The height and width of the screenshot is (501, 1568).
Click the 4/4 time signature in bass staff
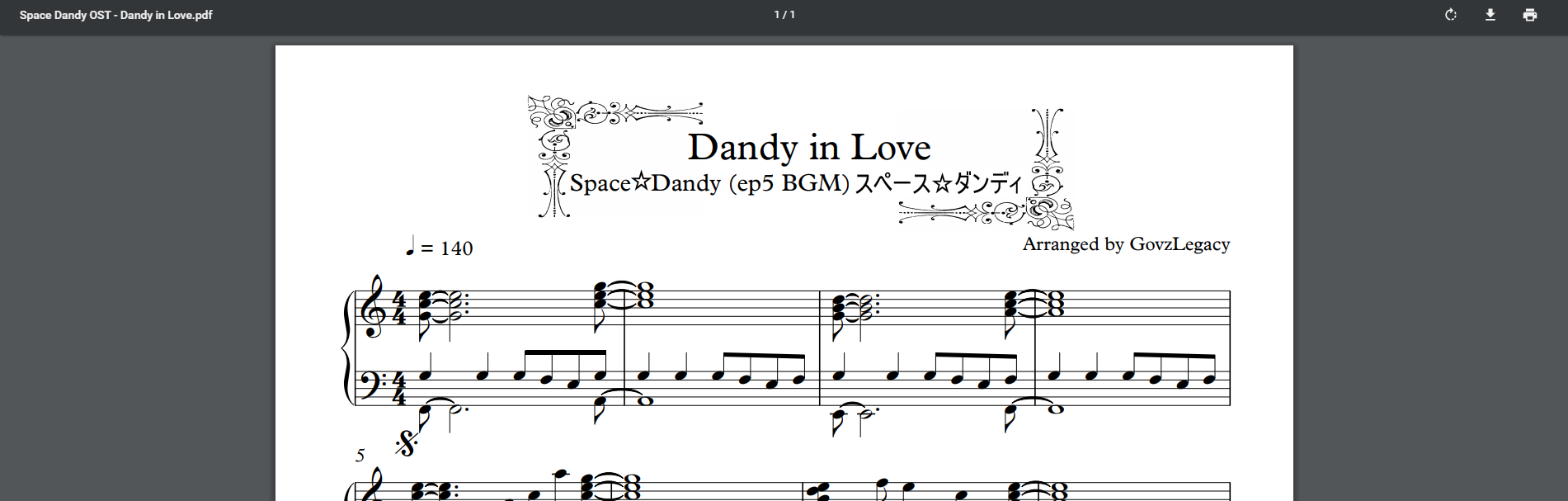tap(399, 389)
